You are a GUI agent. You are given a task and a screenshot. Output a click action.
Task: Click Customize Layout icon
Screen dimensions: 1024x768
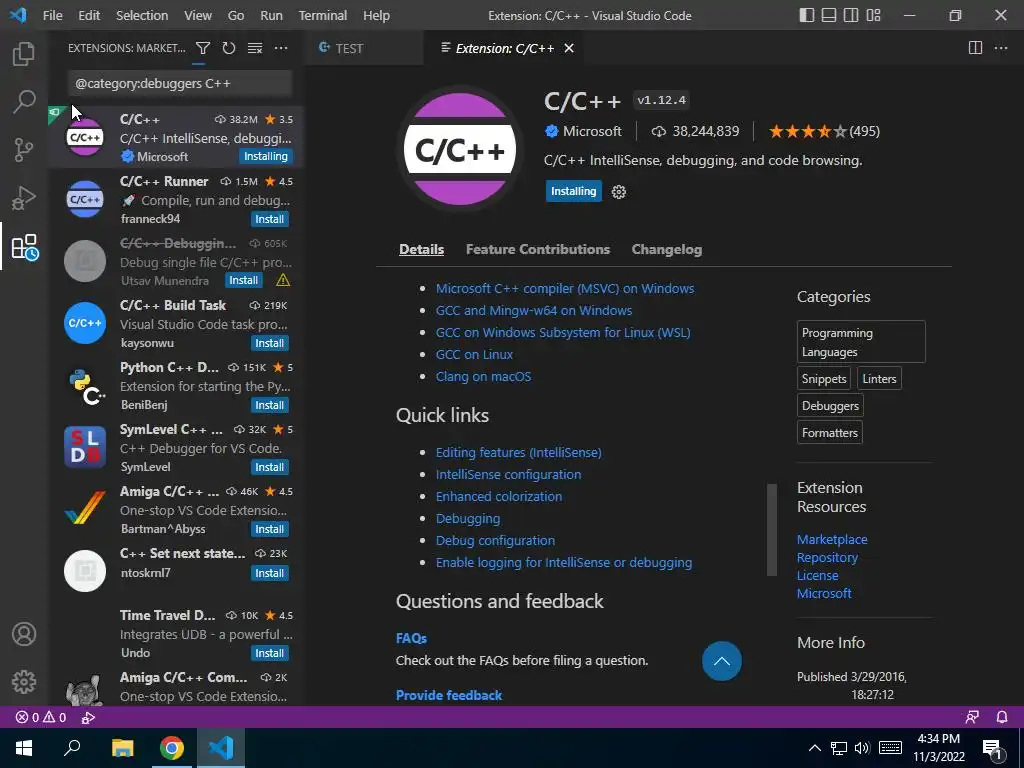(x=874, y=15)
